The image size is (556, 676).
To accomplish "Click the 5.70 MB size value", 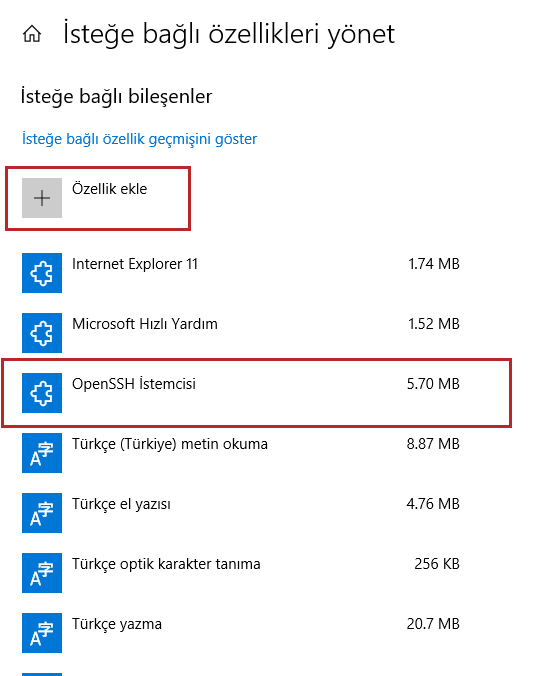I will (433, 384).
